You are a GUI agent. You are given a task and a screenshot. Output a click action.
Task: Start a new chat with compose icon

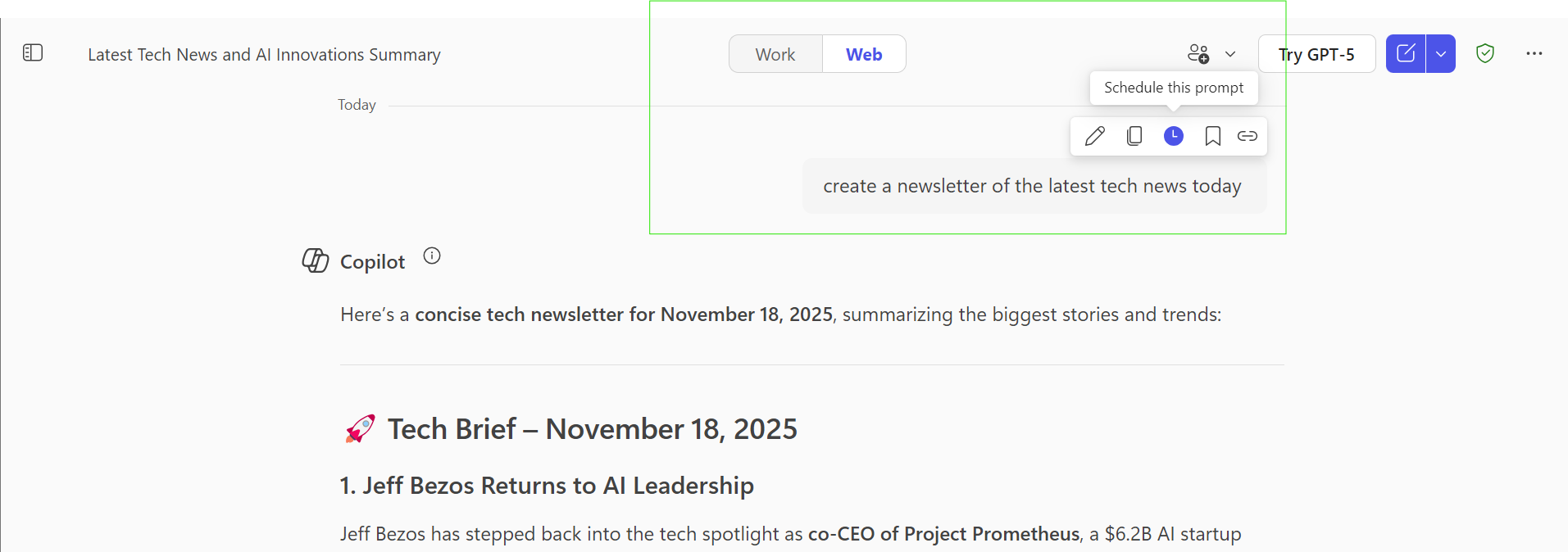(x=1406, y=53)
